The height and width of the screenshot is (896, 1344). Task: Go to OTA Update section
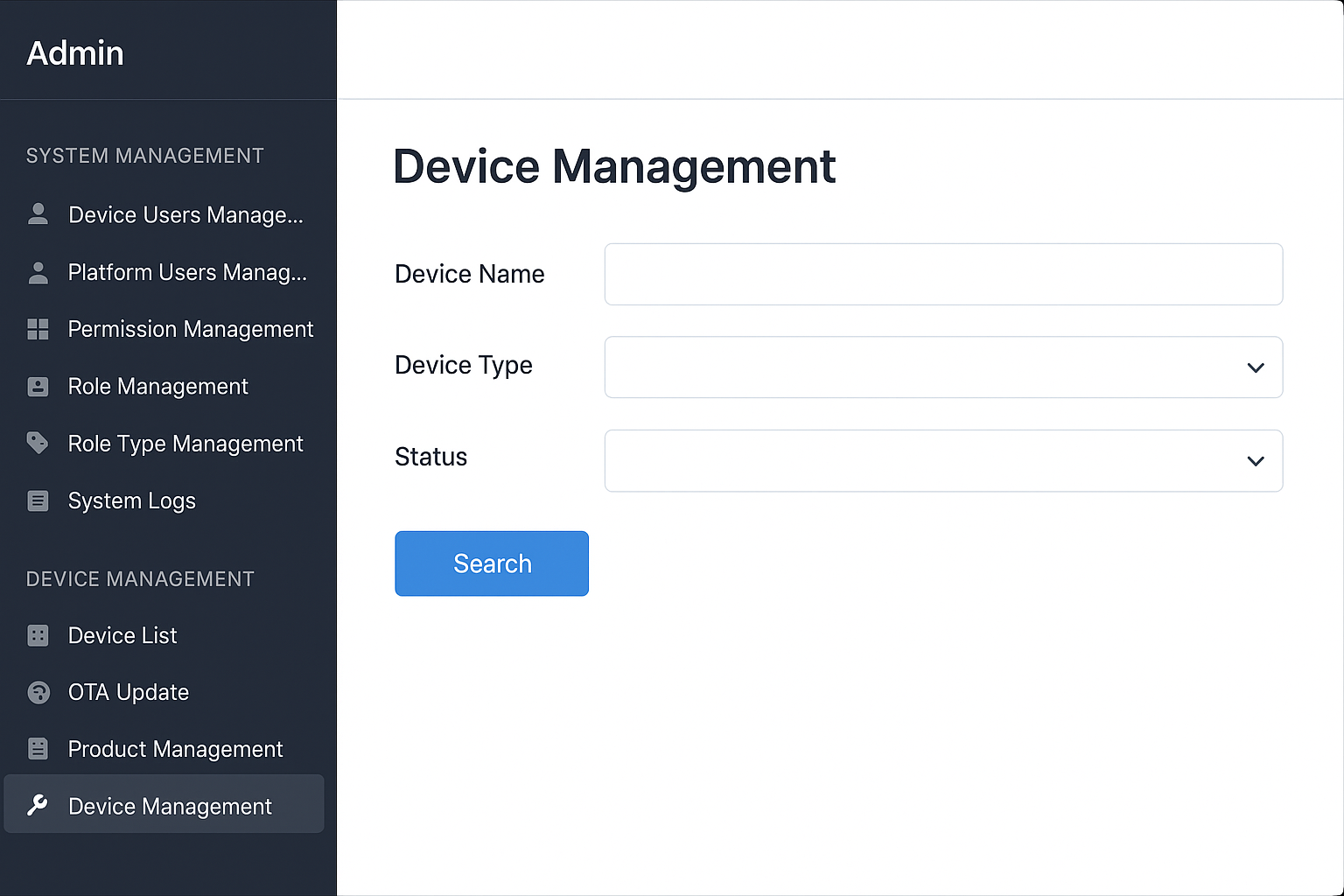pyautogui.click(x=128, y=692)
